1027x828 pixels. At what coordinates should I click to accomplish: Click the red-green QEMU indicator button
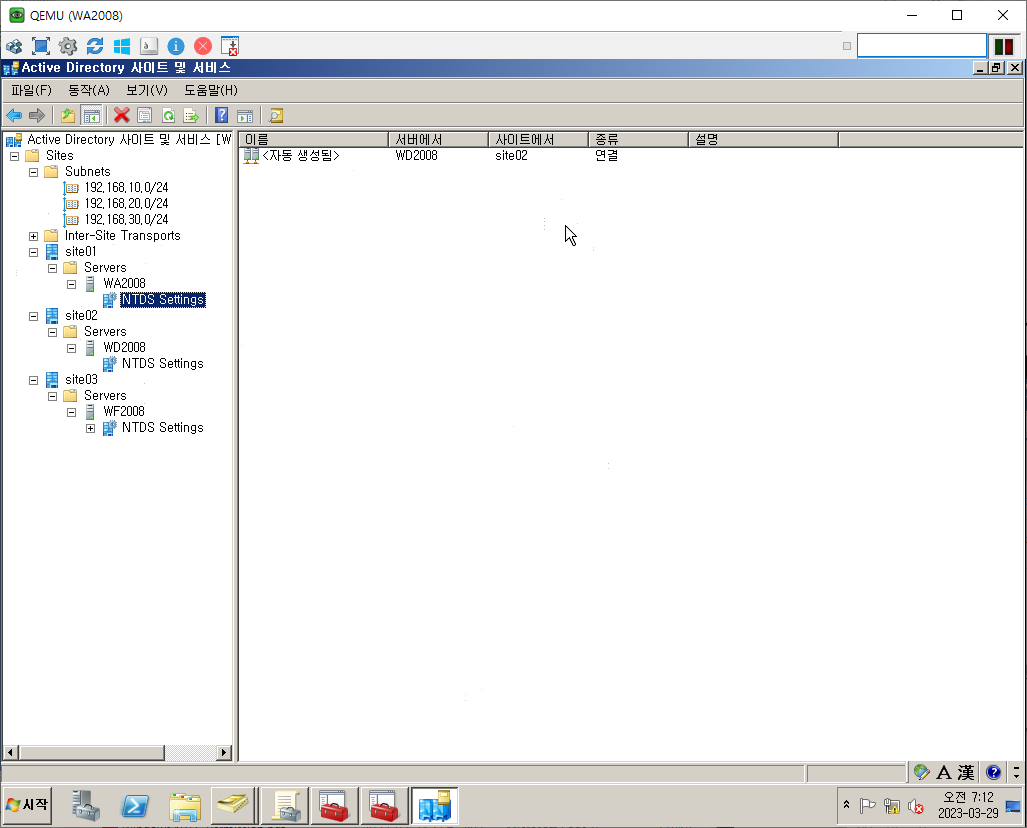(x=1004, y=46)
